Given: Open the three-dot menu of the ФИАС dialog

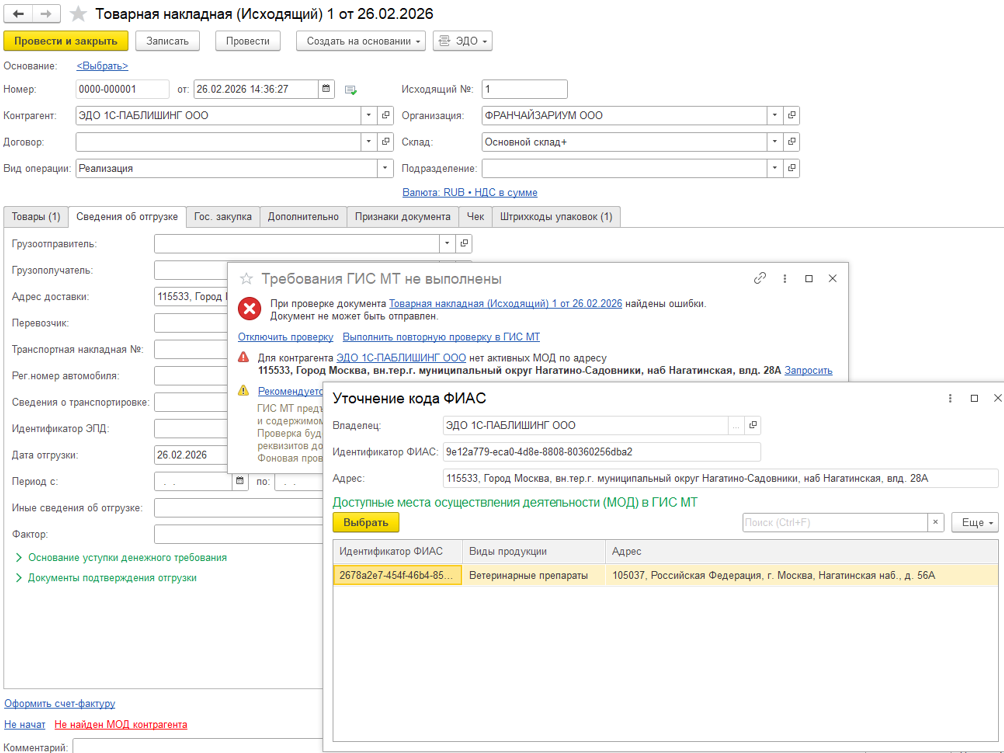Looking at the screenshot, I should [950, 398].
